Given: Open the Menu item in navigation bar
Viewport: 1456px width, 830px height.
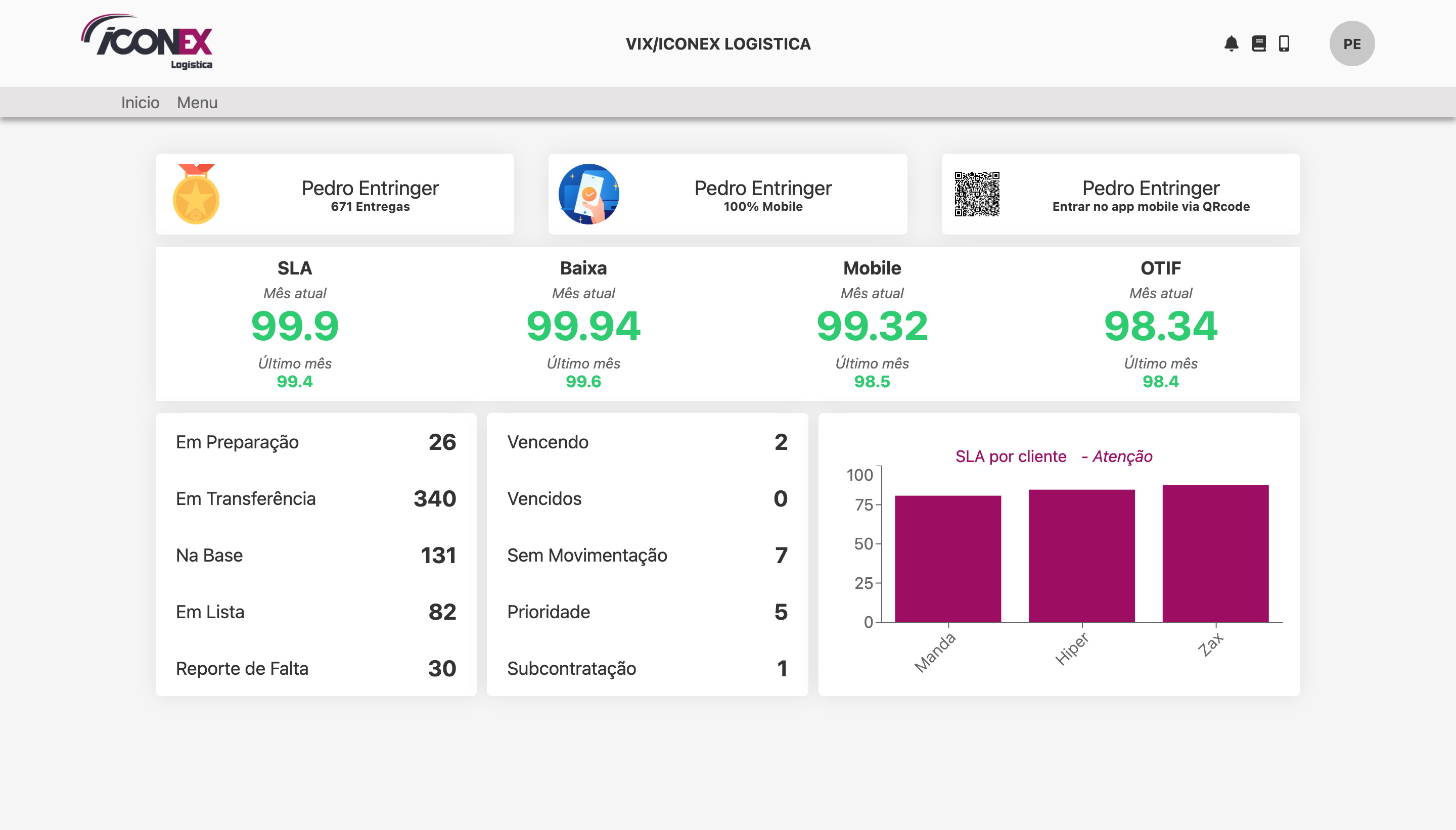Looking at the screenshot, I should (x=197, y=103).
